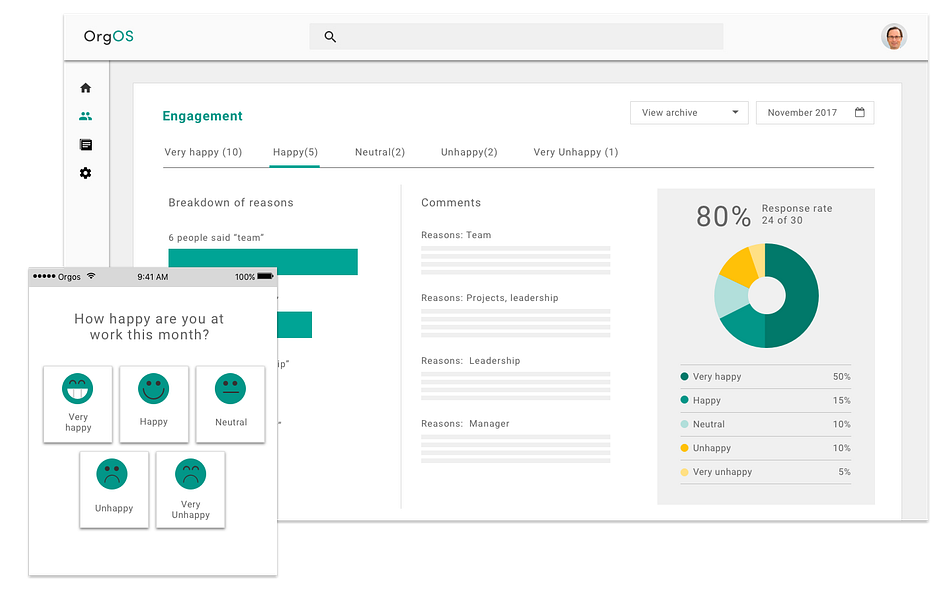Click the "24 of 30" response text
Image resolution: width=941 pixels, height=600 pixels.
point(782,220)
